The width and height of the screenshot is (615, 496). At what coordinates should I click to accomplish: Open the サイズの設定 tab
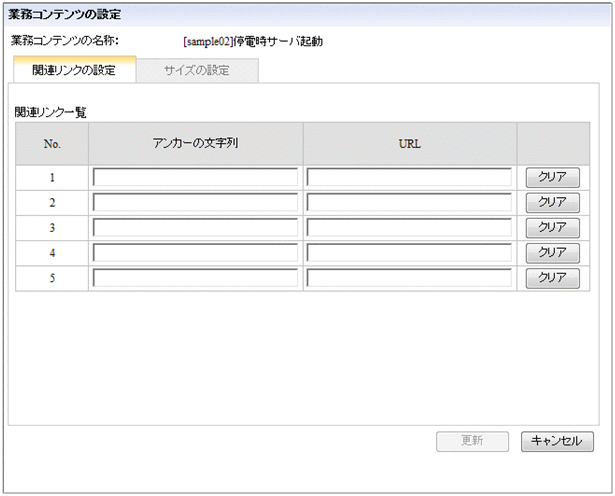tap(197, 71)
